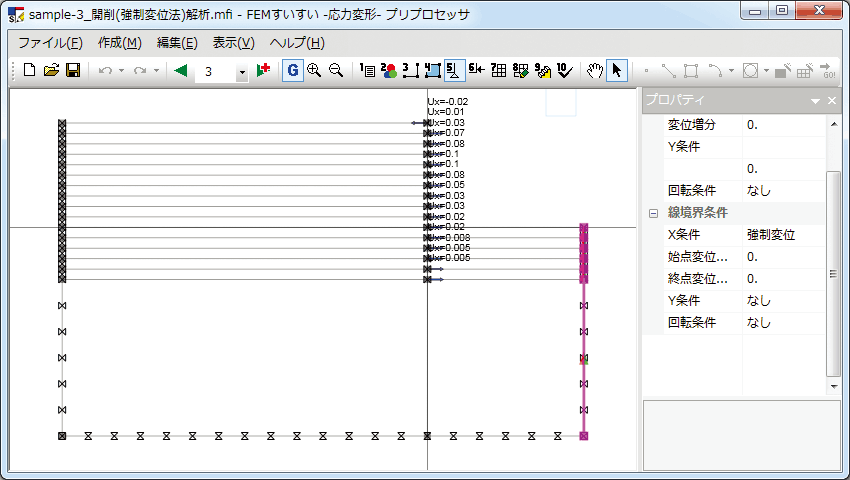Click the application icon in title bar

pyautogui.click(x=16, y=15)
